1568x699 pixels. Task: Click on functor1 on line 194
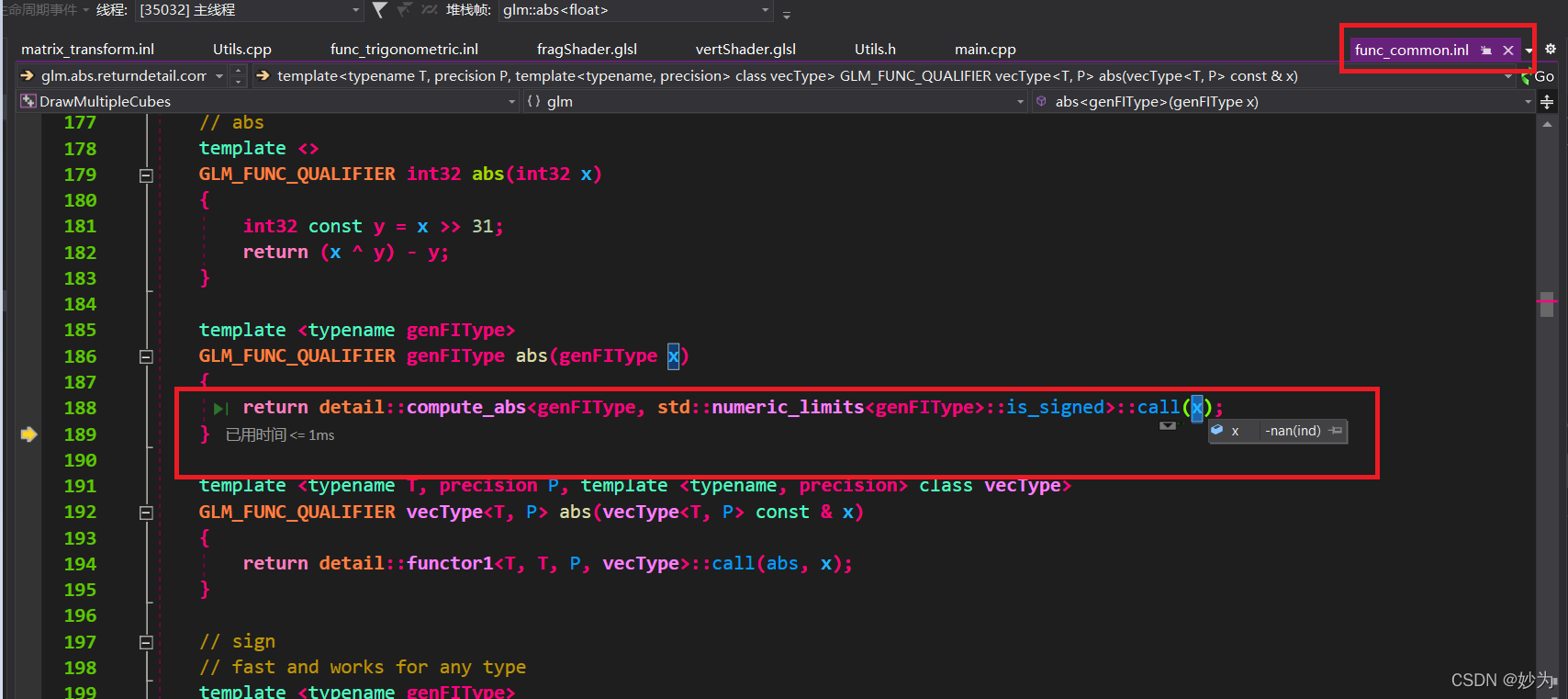click(450, 563)
